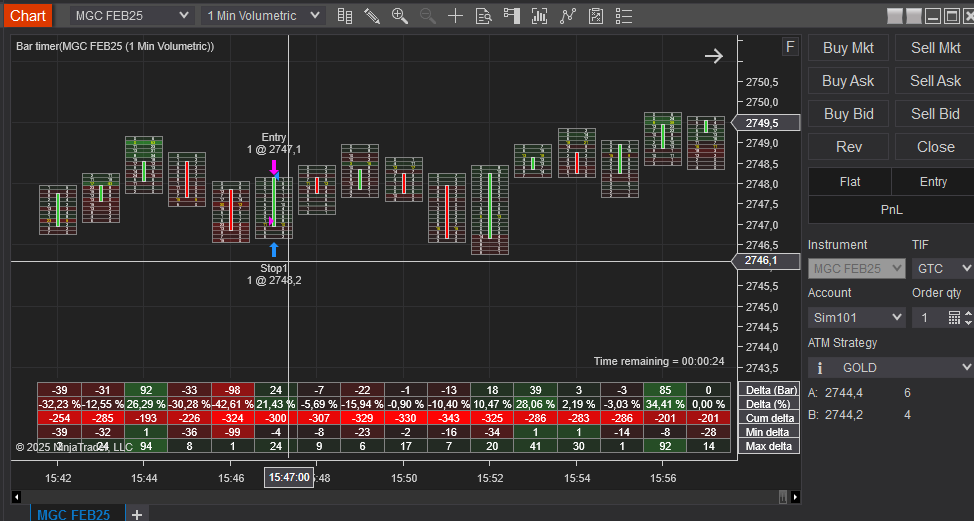Click the Close position button

pos(935,147)
